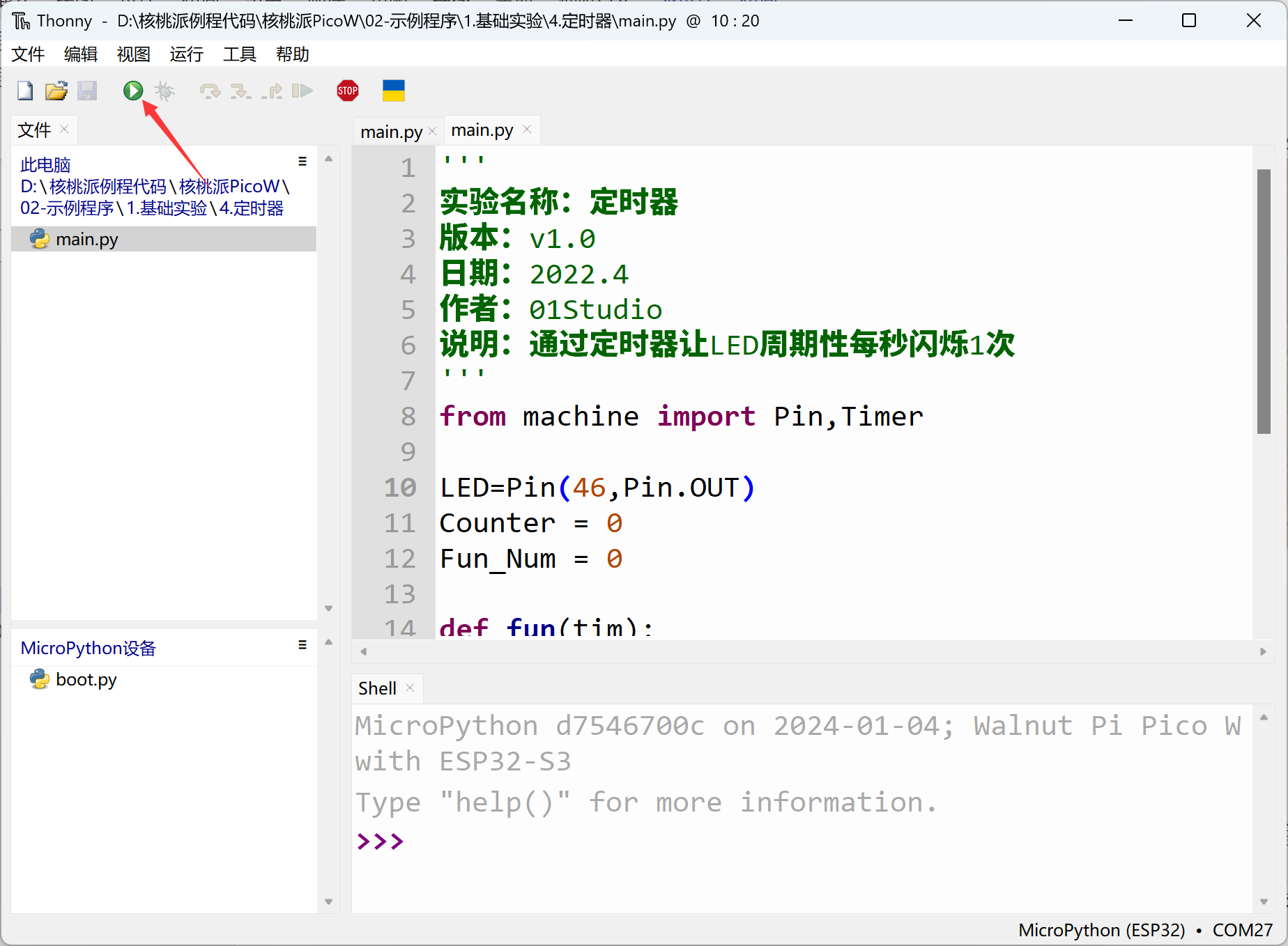Click the Resume execution icon

pos(302,91)
